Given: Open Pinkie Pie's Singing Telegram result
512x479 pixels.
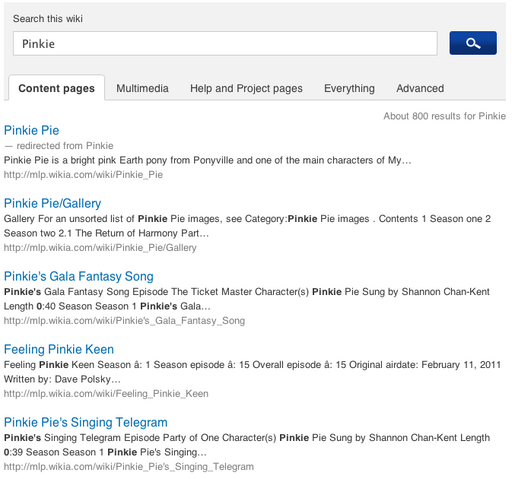Looking at the screenshot, I should click(86, 422).
